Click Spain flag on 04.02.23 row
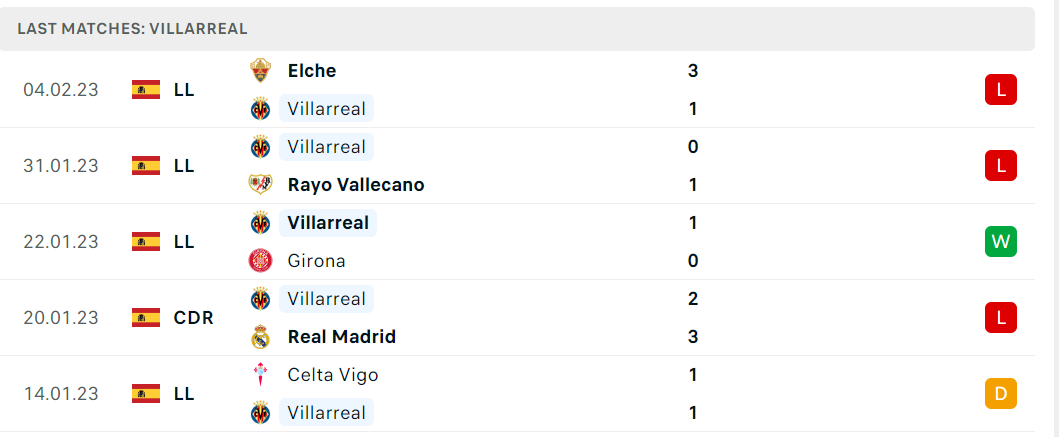 [146, 90]
